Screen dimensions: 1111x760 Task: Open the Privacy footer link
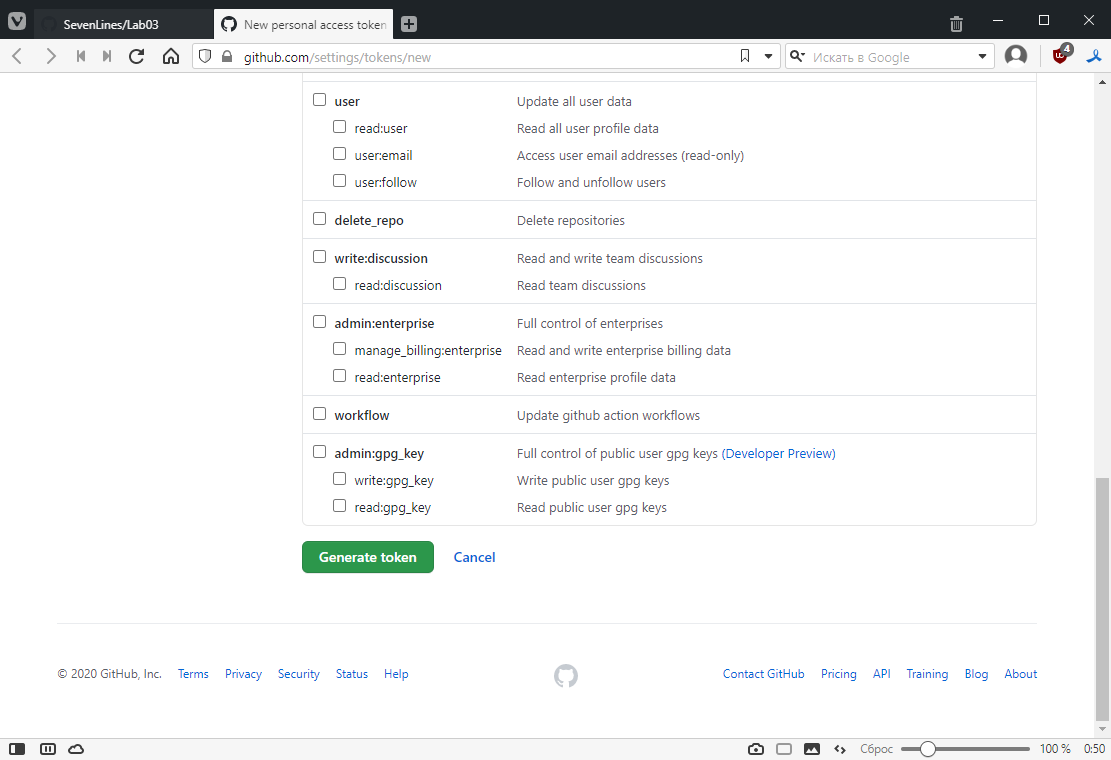pyautogui.click(x=243, y=674)
